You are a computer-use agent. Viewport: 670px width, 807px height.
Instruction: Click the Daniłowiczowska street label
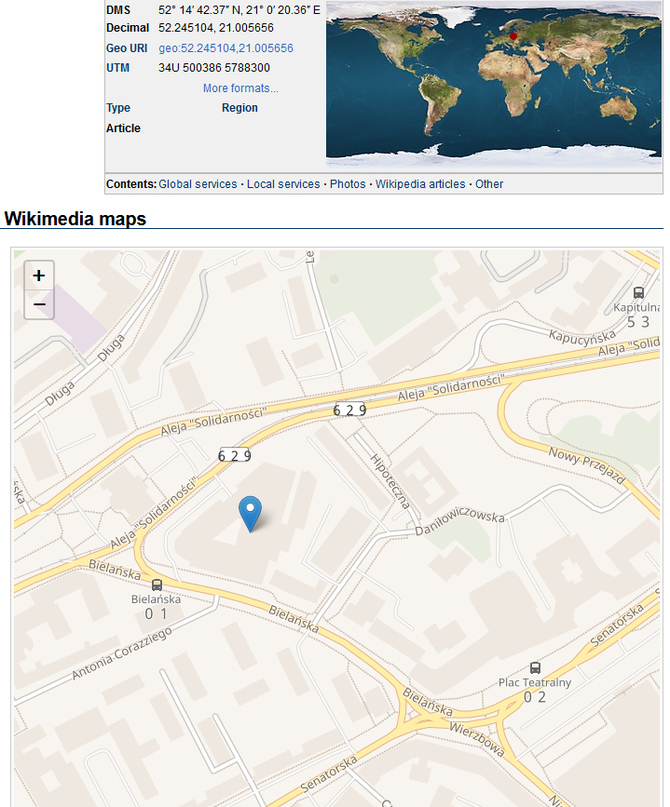tap(460, 522)
